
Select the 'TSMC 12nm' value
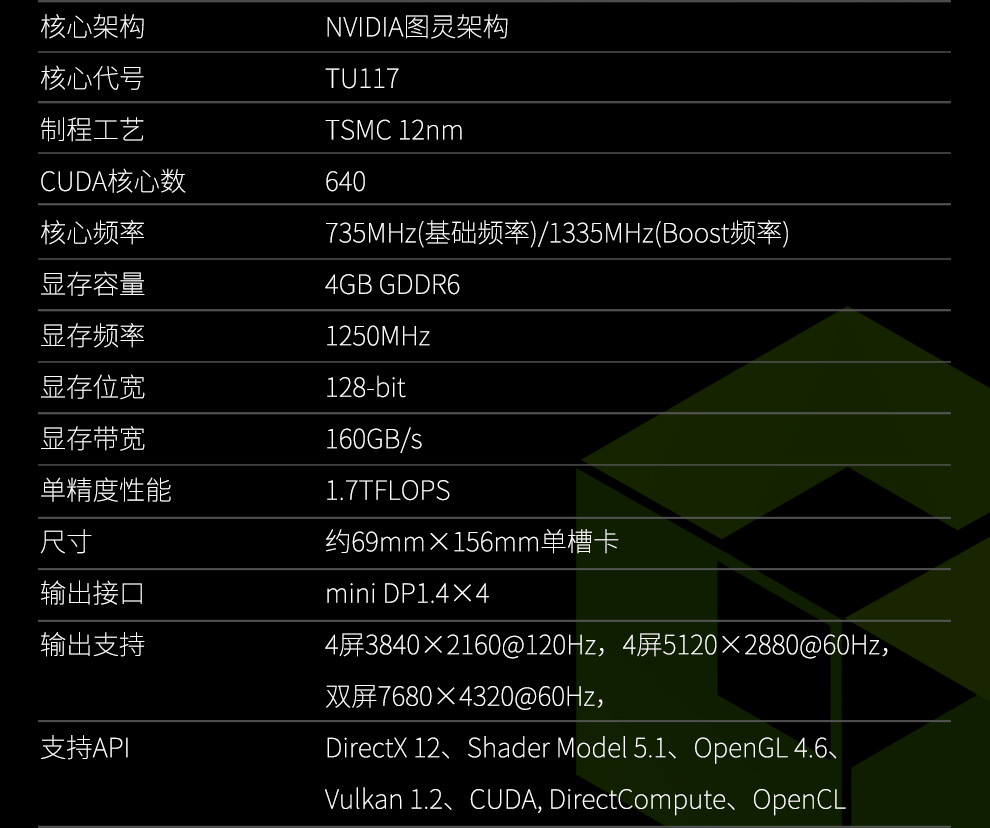click(x=394, y=131)
